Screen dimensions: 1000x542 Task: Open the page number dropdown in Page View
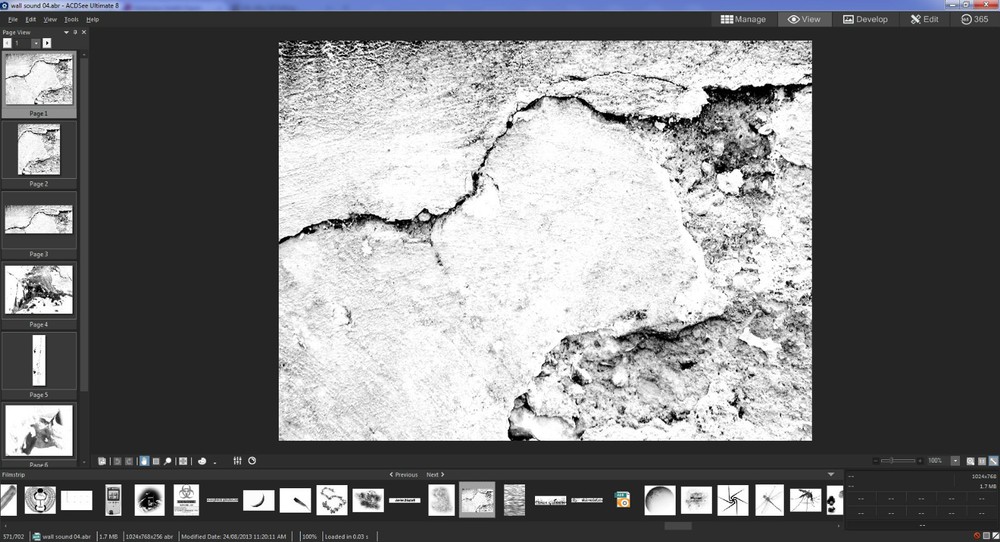[36, 43]
